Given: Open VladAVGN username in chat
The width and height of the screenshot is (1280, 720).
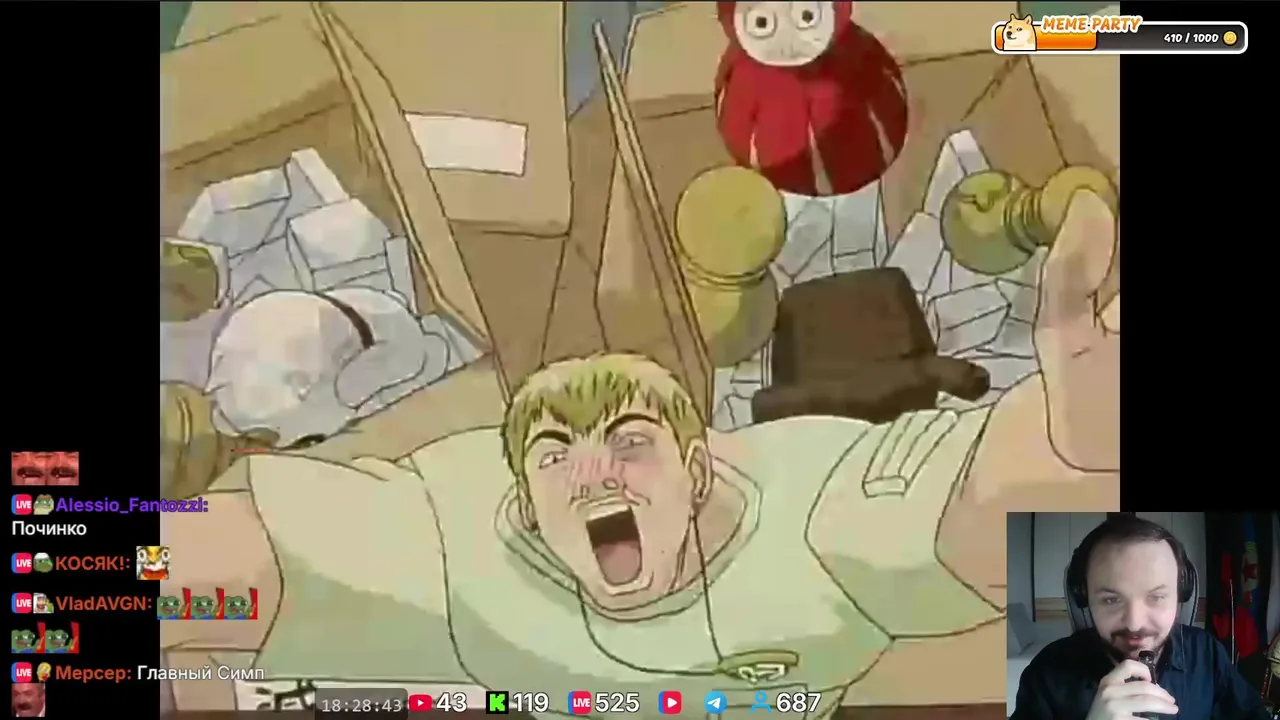Looking at the screenshot, I should click(x=104, y=603).
